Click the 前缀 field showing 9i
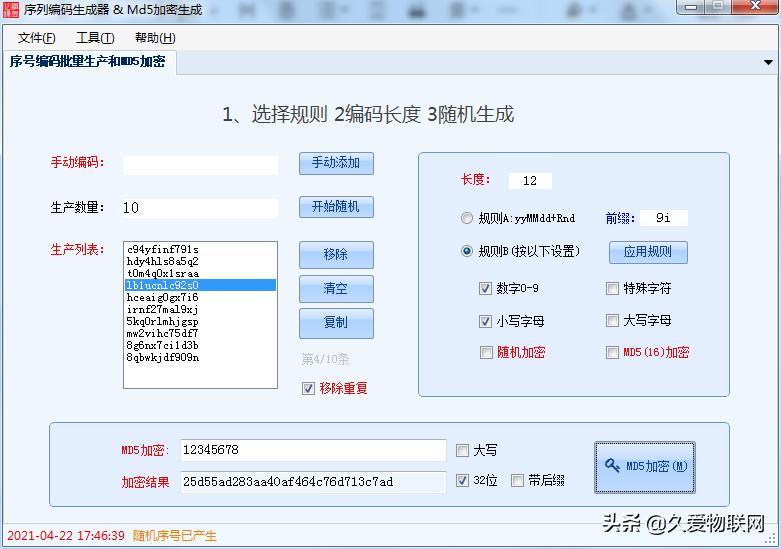The image size is (781, 549). pyautogui.click(x=664, y=218)
